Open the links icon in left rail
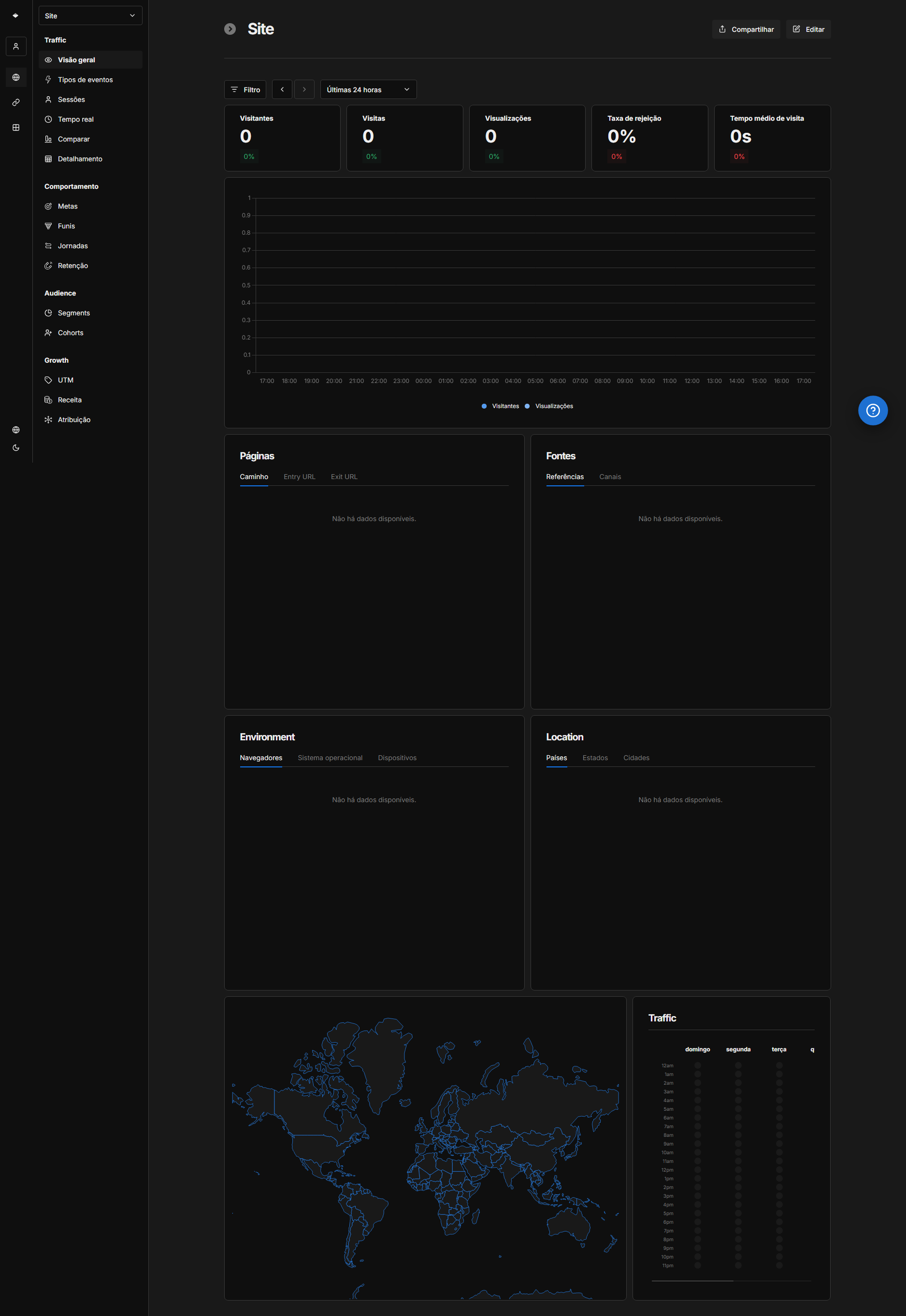This screenshot has height=1316, width=906. pyautogui.click(x=16, y=103)
